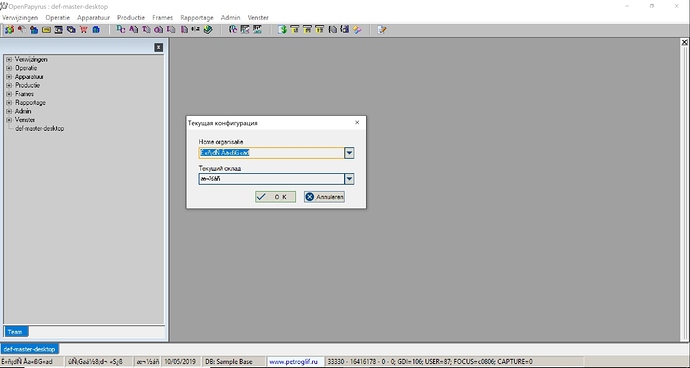The height and width of the screenshot is (368, 690).
Task: Expand the Rapportage tree node
Action: tap(9, 103)
